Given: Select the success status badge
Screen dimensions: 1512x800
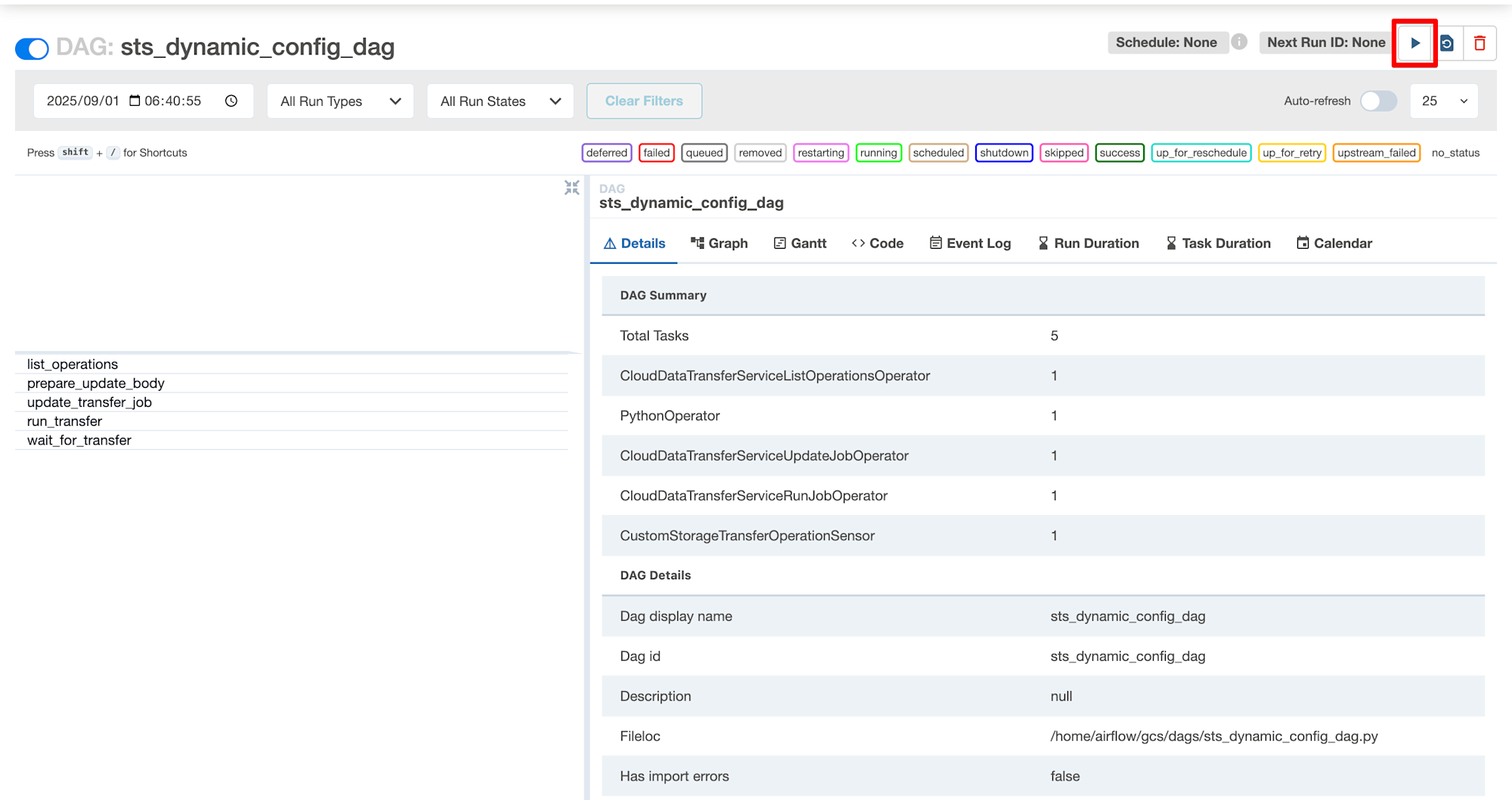Looking at the screenshot, I should pyautogui.click(x=1120, y=153).
